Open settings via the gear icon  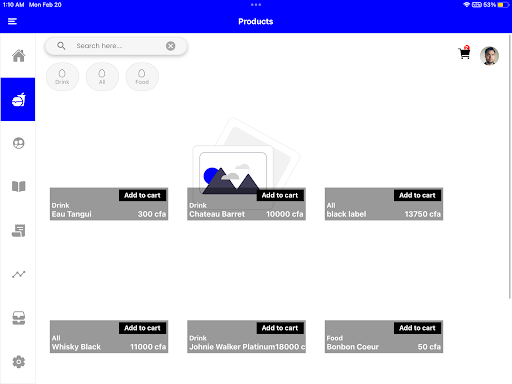(x=18, y=362)
